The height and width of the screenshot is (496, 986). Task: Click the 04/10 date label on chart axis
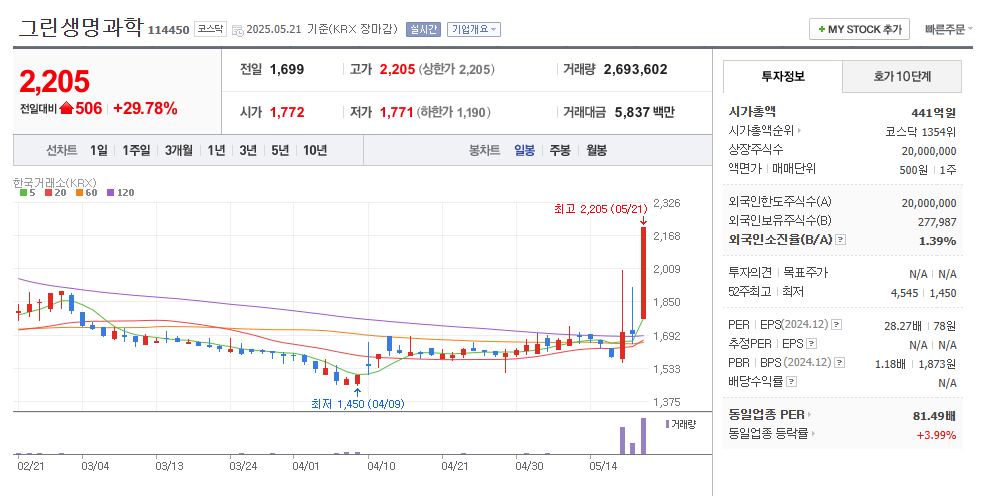tap(381, 466)
